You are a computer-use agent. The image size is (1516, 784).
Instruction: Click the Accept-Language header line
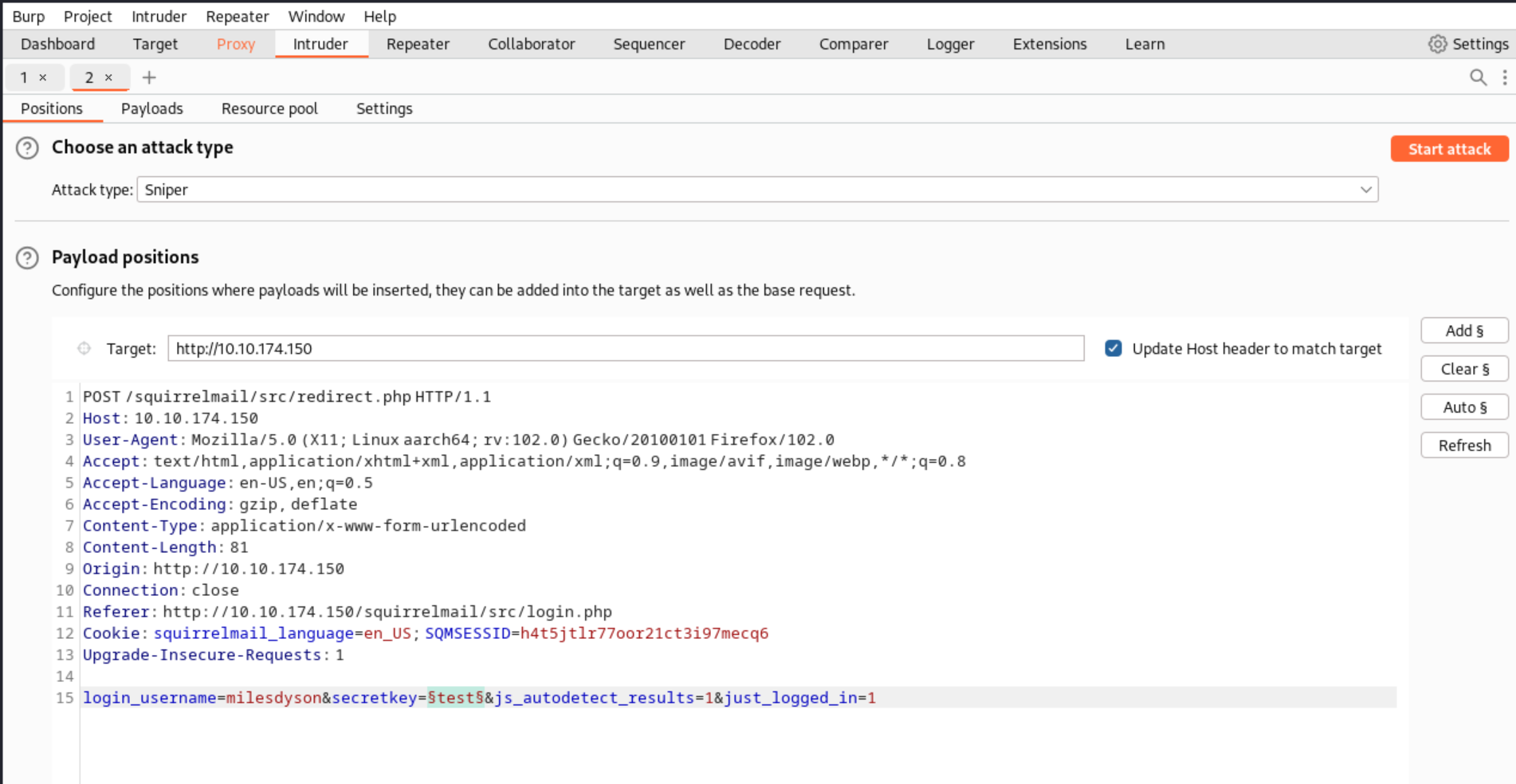[x=228, y=483]
